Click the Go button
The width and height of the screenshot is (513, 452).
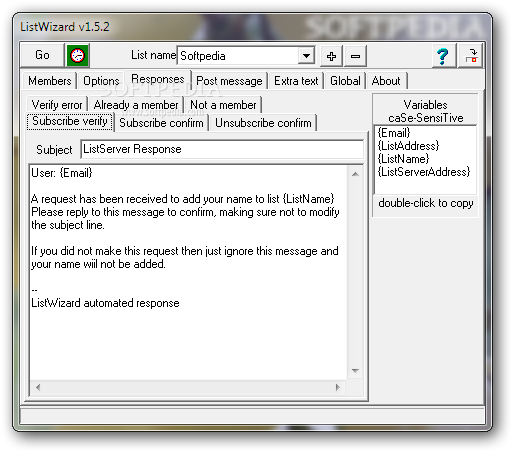[x=42, y=55]
